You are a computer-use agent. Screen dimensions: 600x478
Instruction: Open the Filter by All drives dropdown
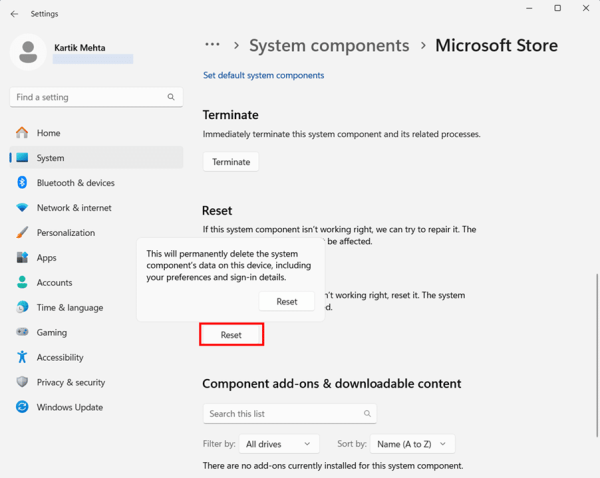pyautogui.click(x=279, y=444)
